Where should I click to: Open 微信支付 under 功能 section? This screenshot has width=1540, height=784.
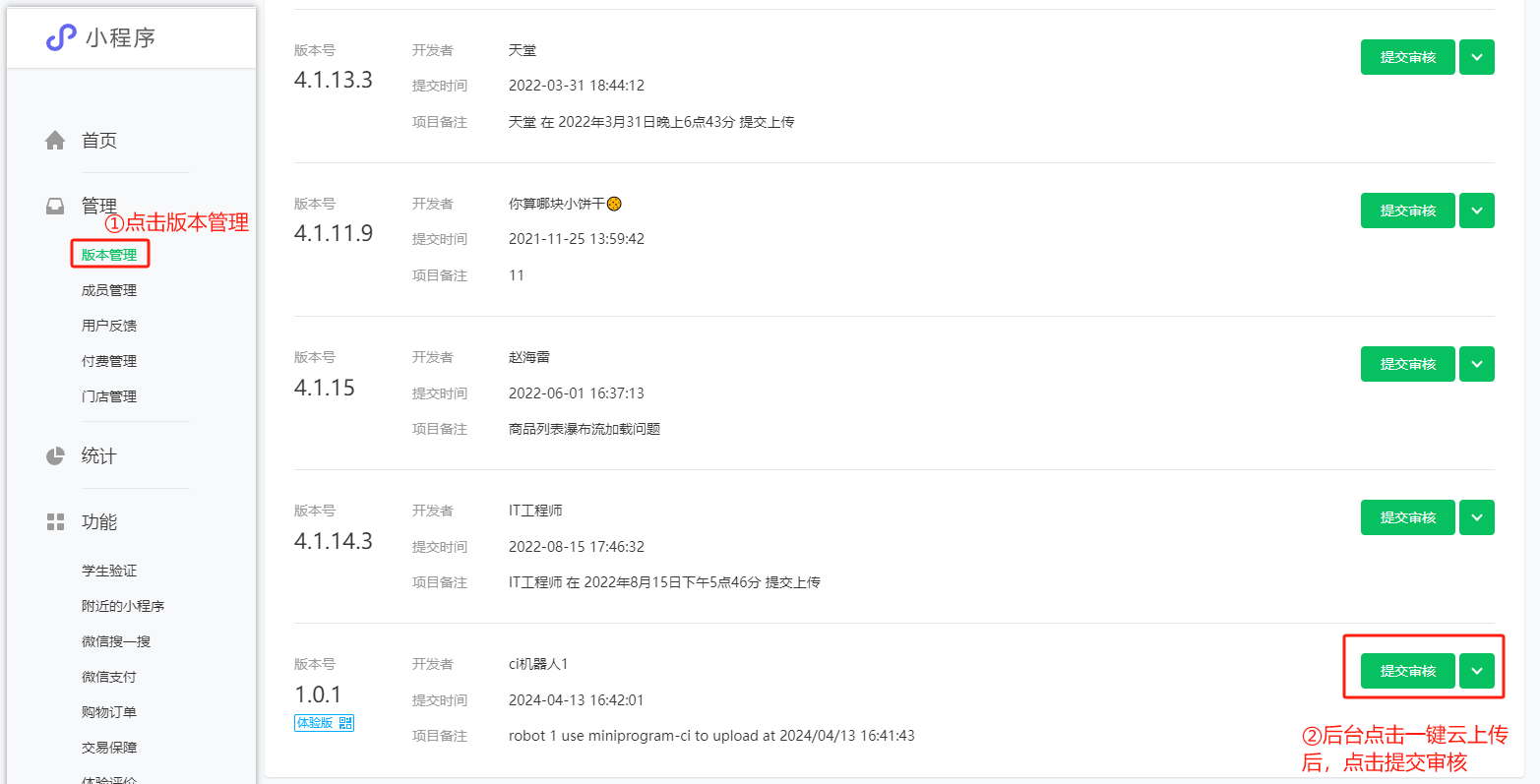click(x=109, y=677)
